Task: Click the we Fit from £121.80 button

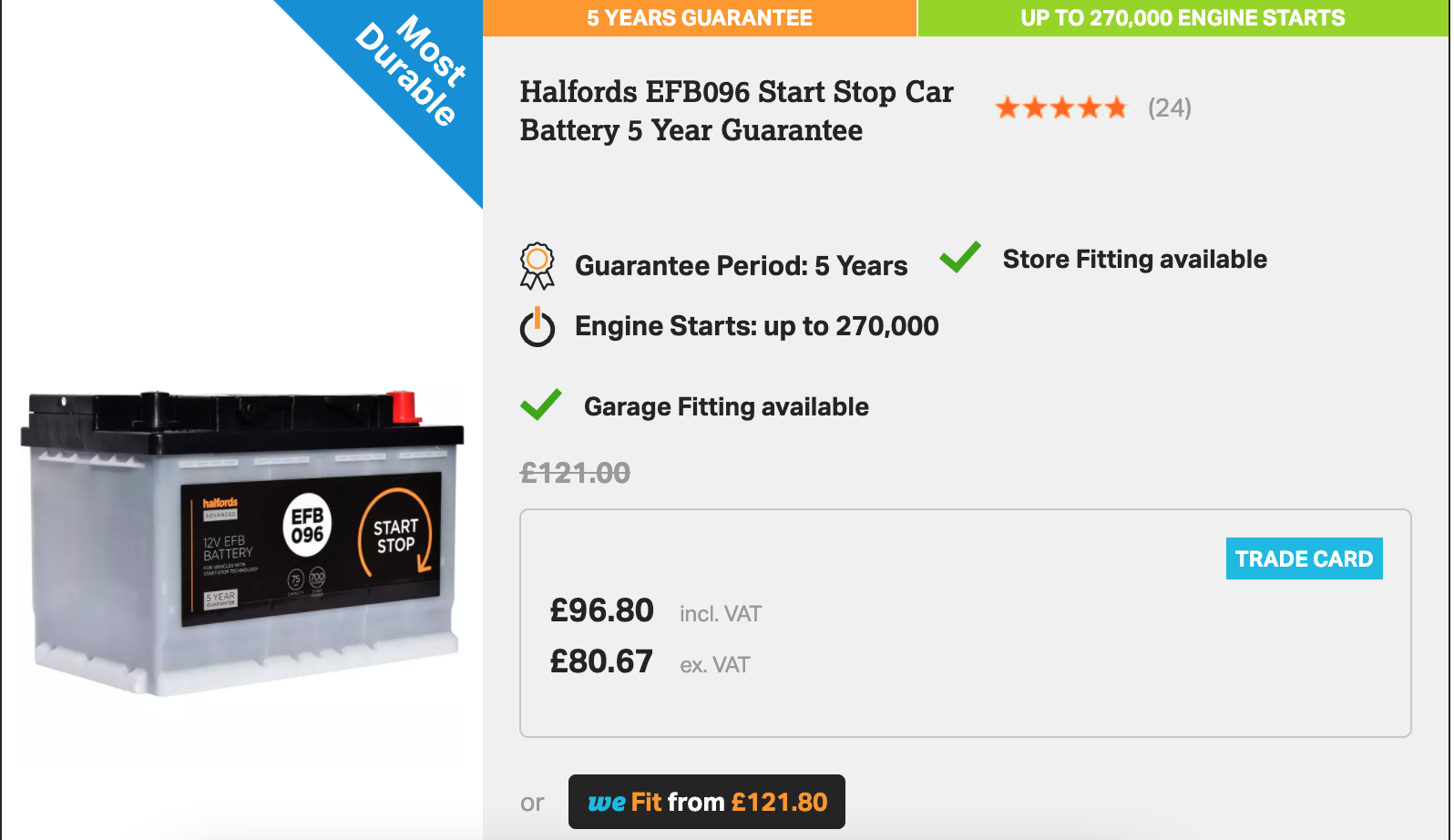Action: (707, 802)
